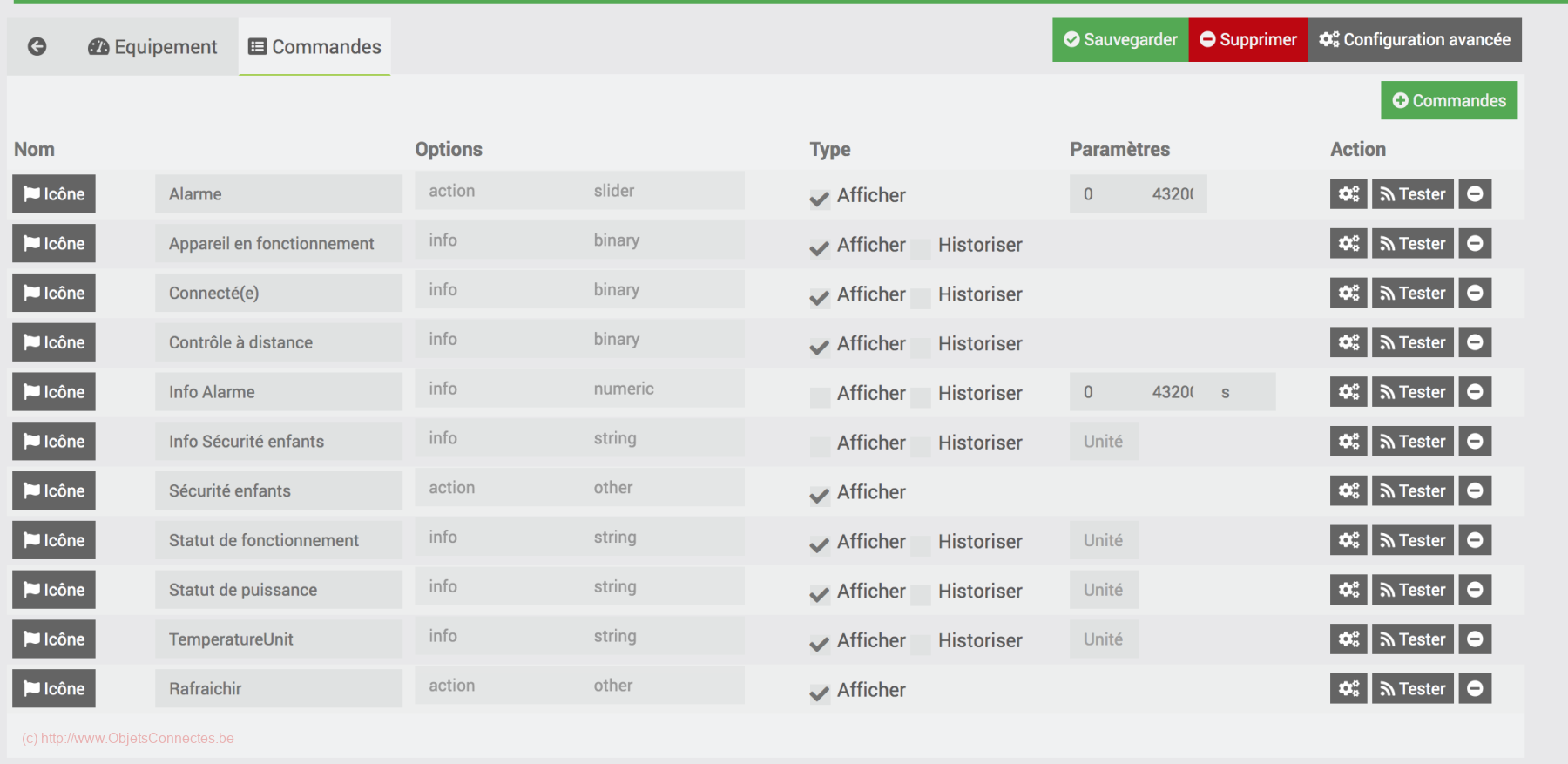Open the Equipement tab
The image size is (1568, 764).
152,47
